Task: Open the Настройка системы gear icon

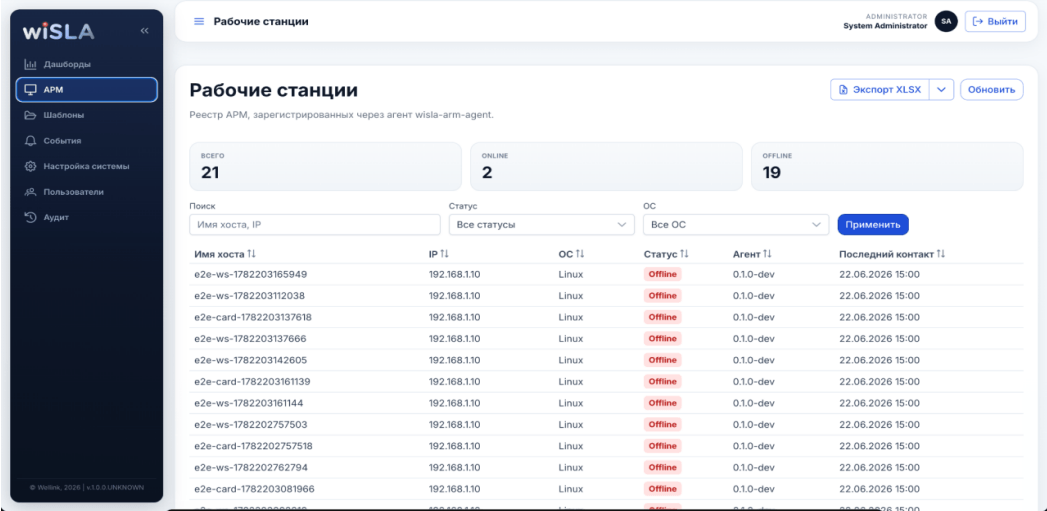Action: point(30,166)
